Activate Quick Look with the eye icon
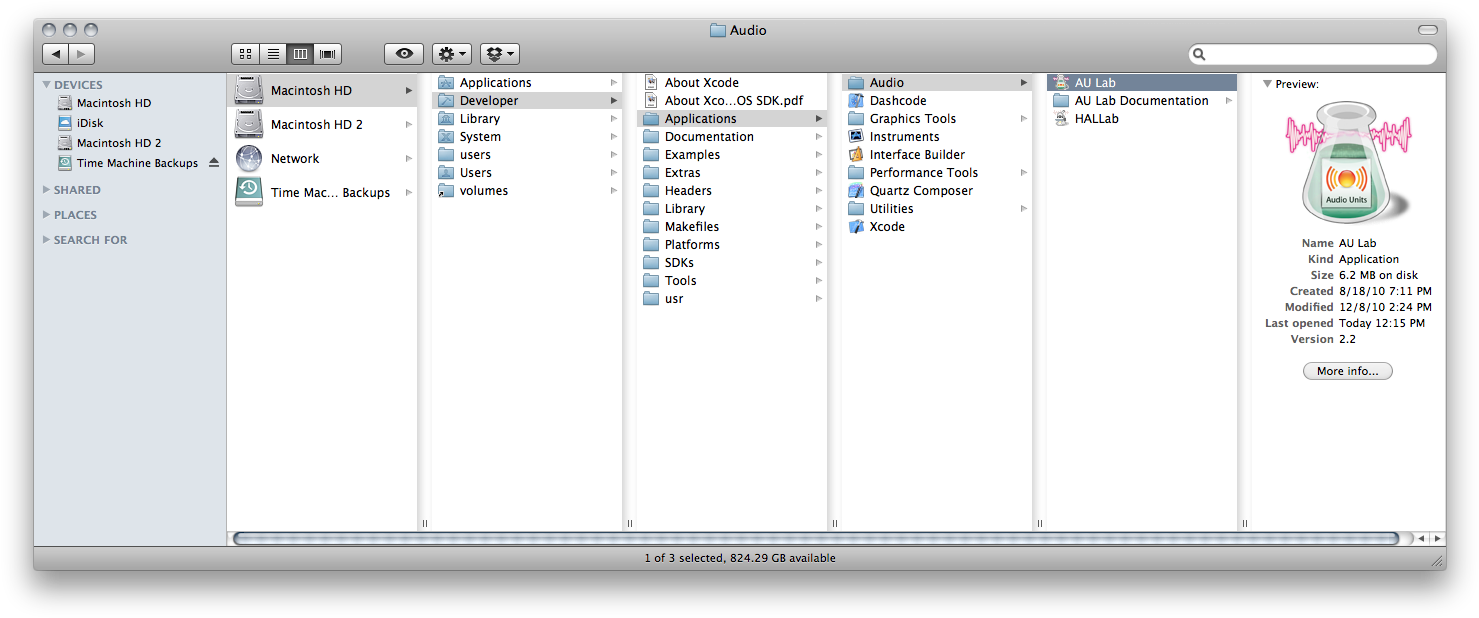This screenshot has width=1479, height=618. tap(404, 53)
